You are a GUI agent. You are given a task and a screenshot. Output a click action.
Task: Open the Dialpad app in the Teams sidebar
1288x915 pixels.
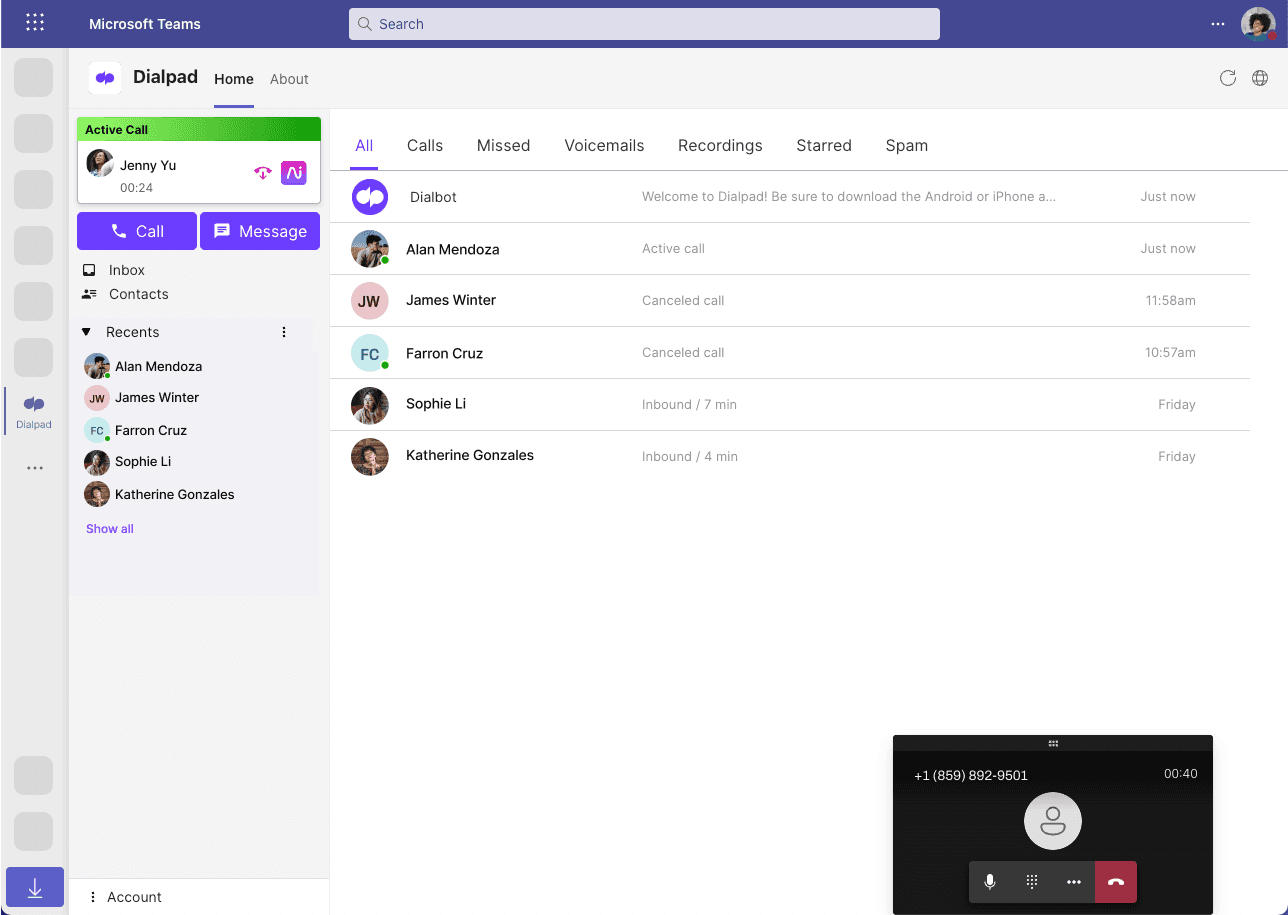[33, 410]
